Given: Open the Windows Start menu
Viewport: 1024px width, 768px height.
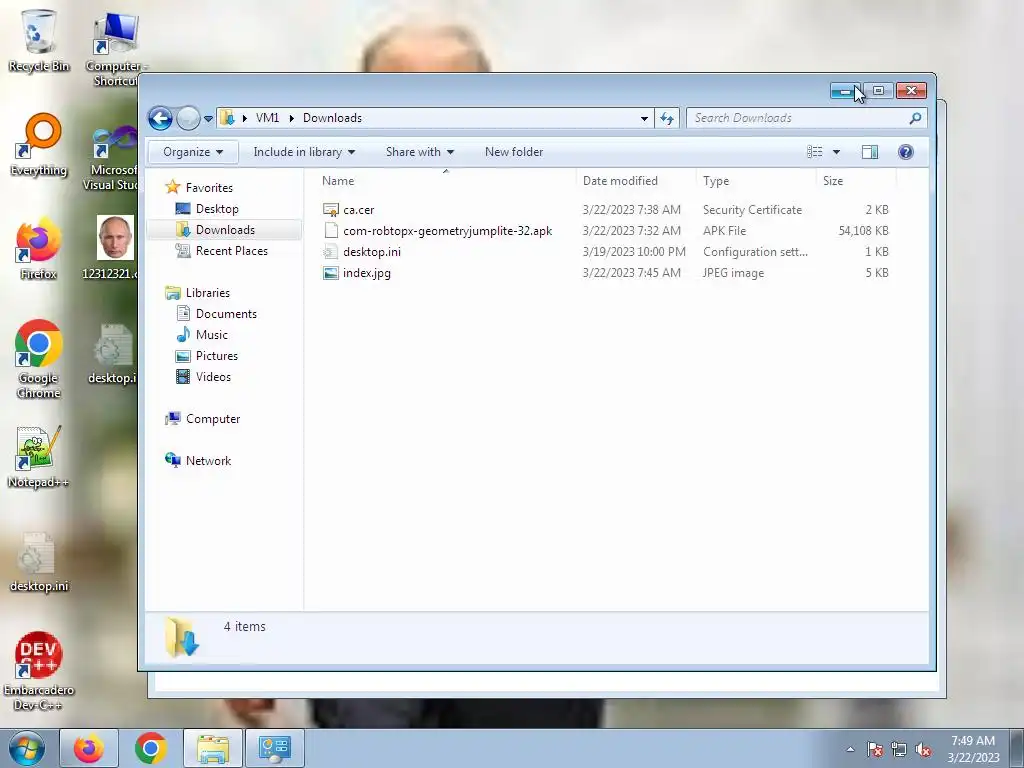Looking at the screenshot, I should click(x=26, y=748).
